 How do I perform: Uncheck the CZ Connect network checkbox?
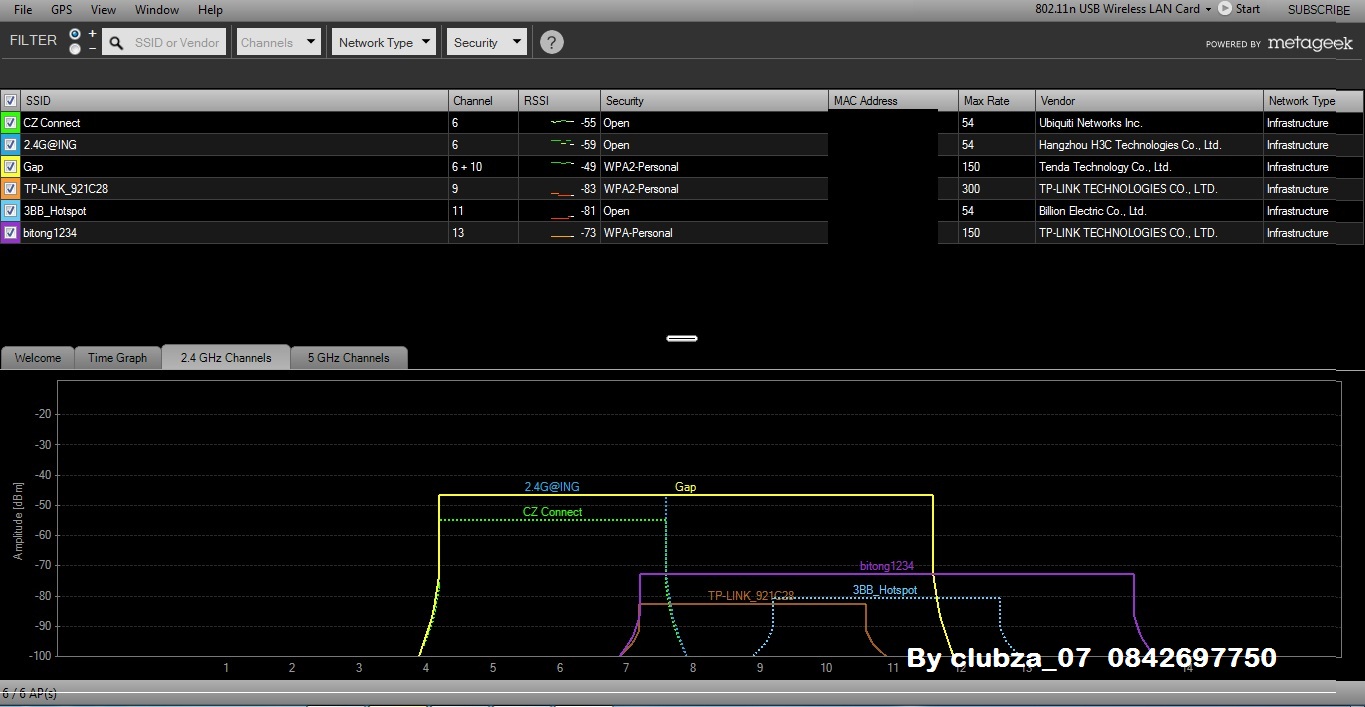pyautogui.click(x=11, y=123)
